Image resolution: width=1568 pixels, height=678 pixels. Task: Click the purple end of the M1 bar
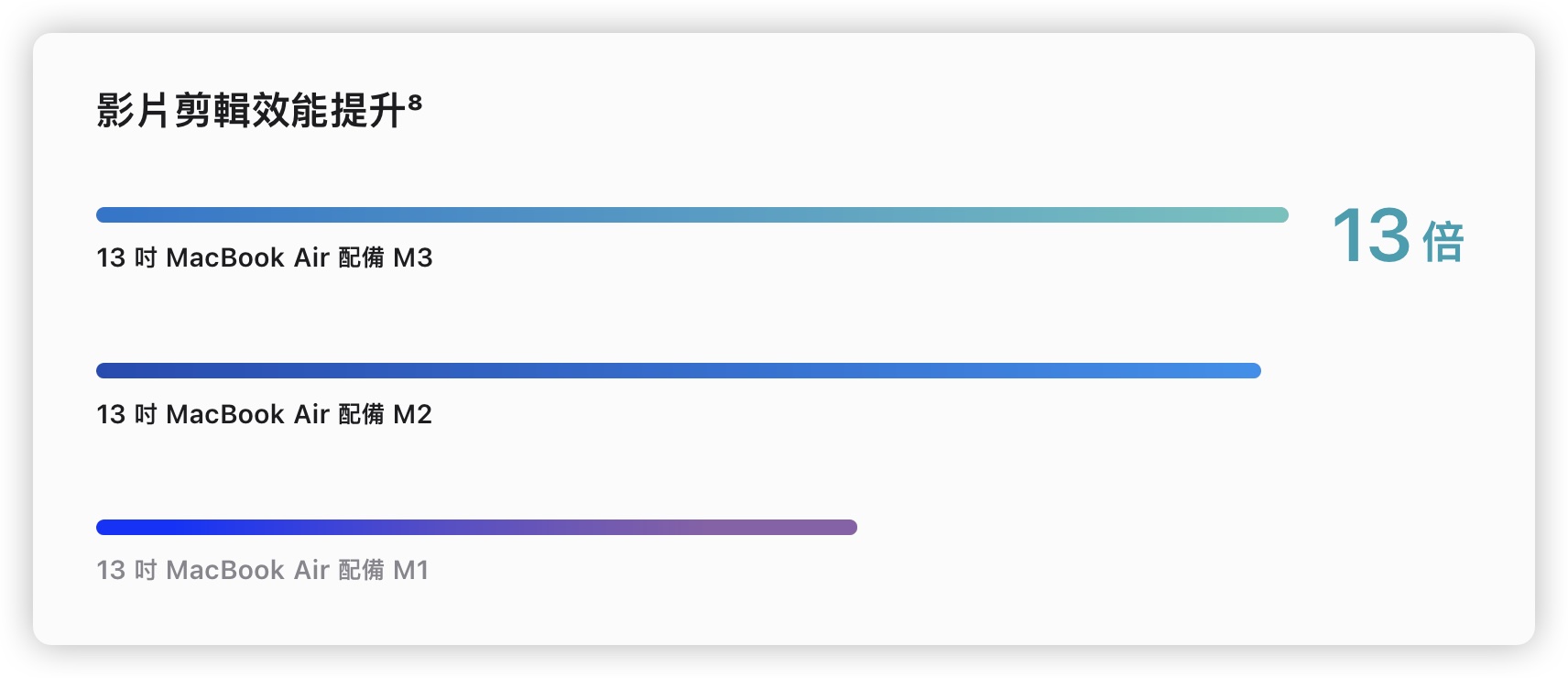838,527
